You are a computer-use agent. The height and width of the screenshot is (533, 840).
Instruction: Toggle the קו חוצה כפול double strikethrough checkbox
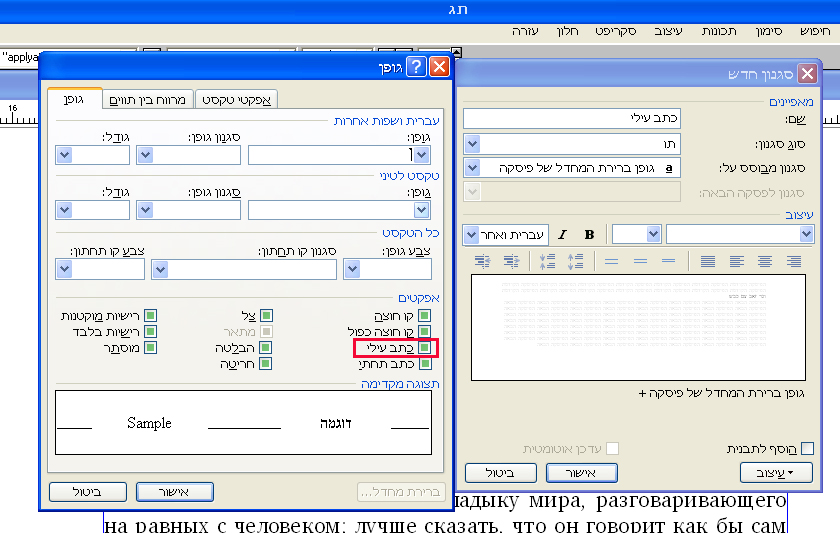pos(424,332)
